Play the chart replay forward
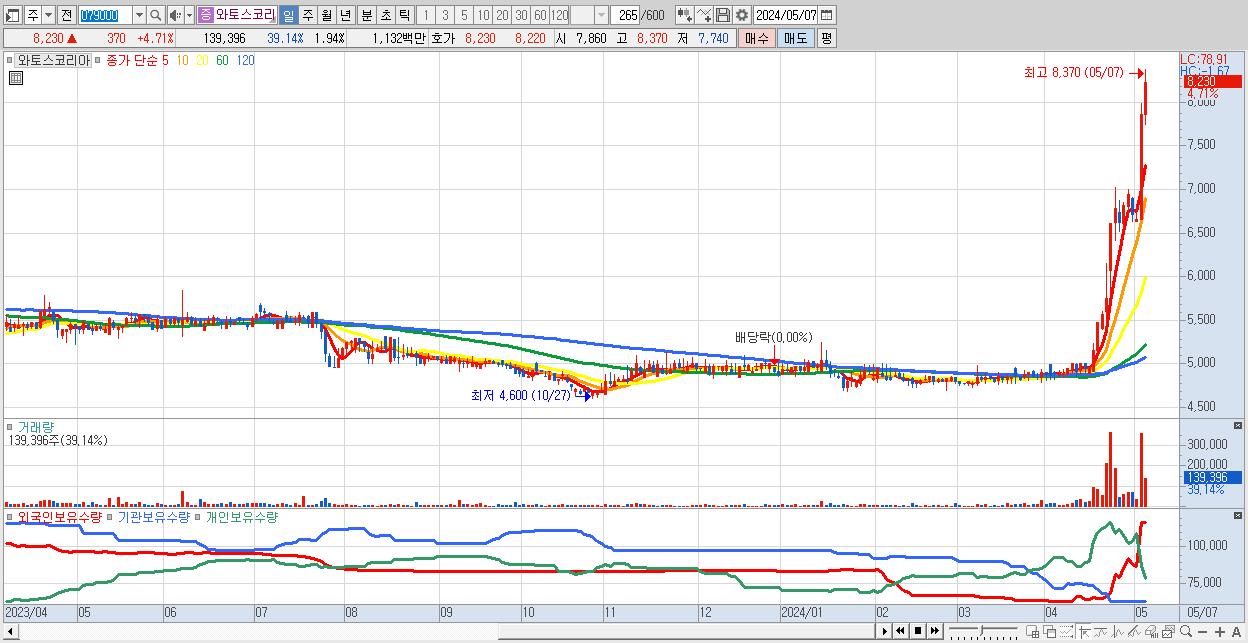Screen dimensions: 1248x643 click(x=885, y=631)
